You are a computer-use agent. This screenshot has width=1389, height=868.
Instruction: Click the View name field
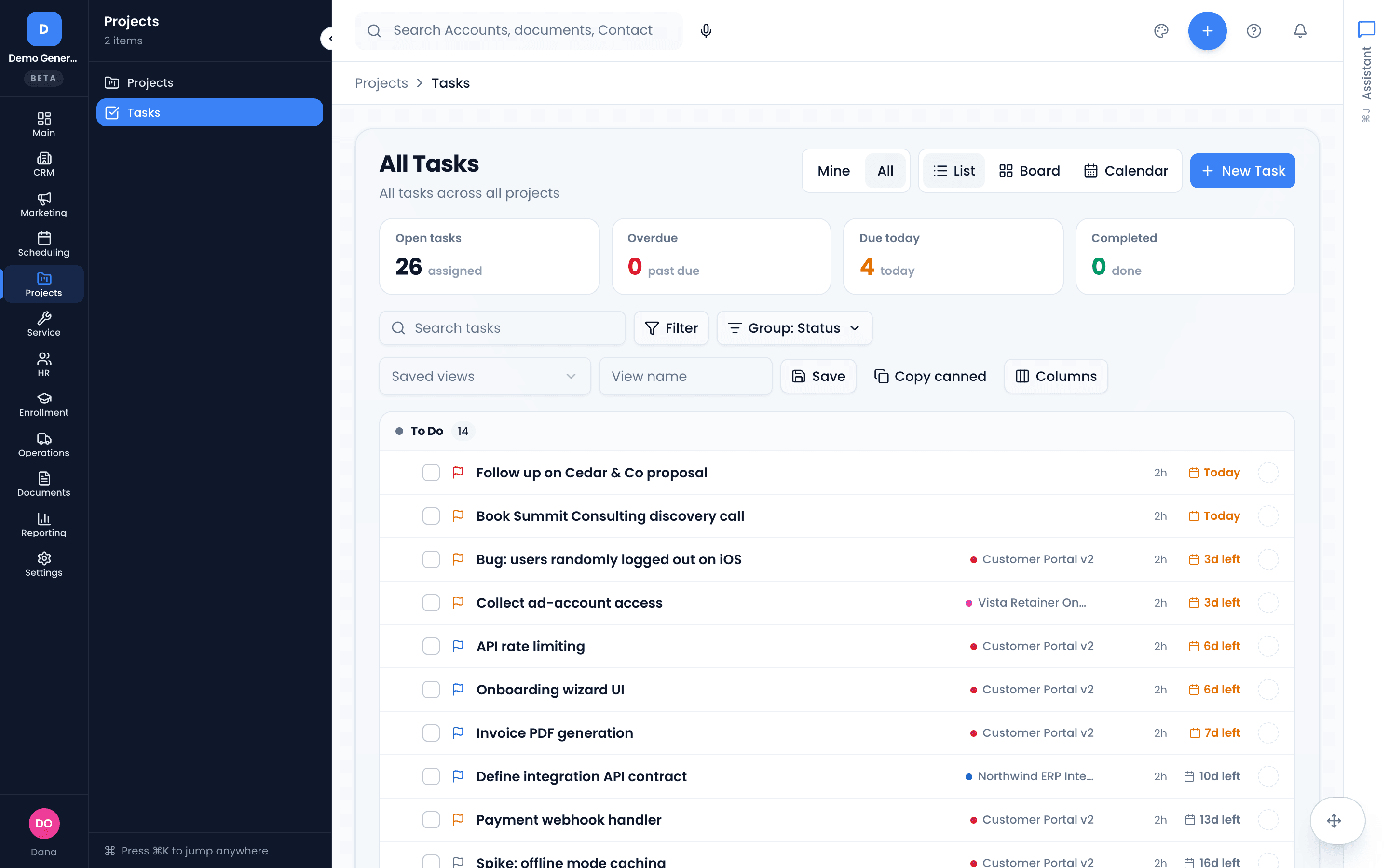point(685,376)
